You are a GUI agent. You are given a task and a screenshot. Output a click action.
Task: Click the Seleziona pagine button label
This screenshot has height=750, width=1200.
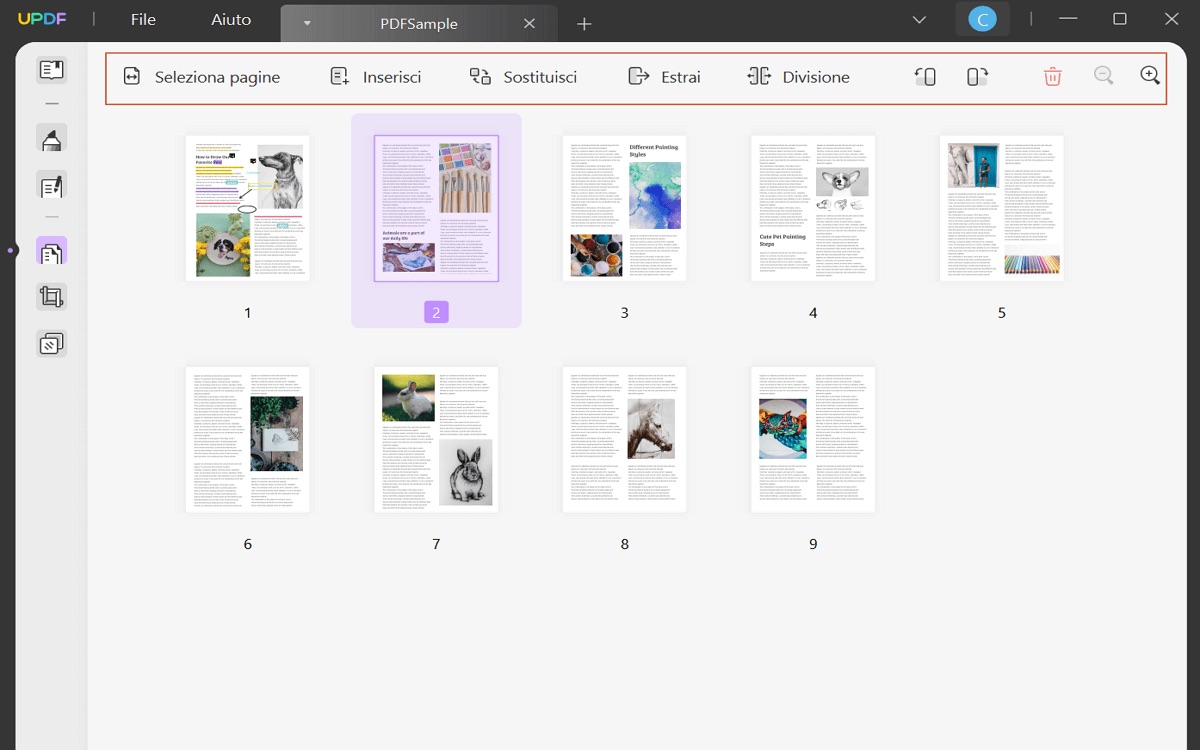[x=217, y=77]
